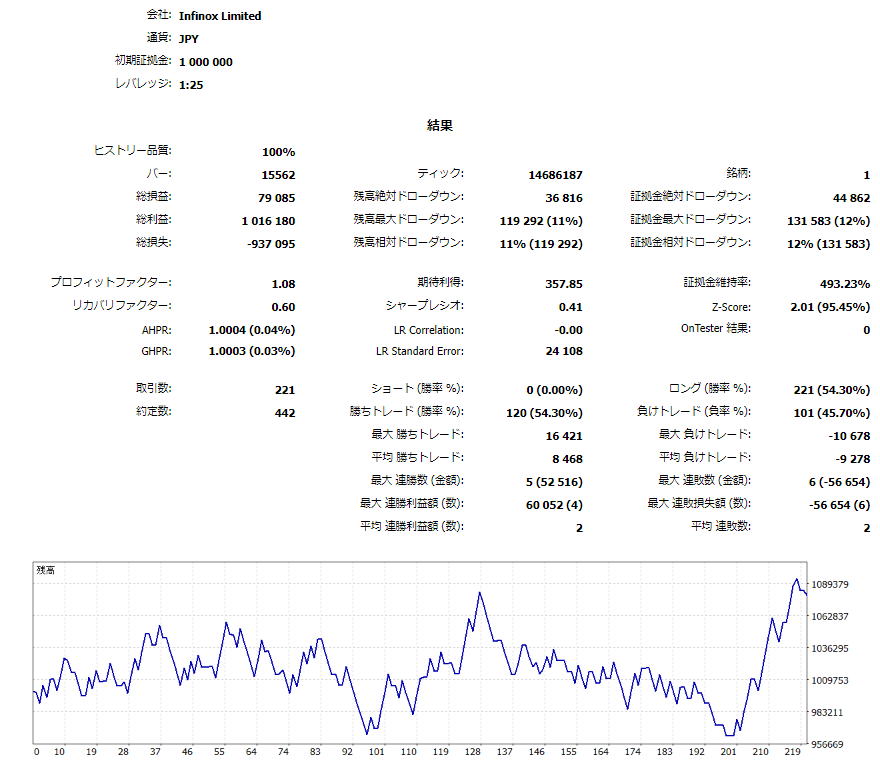
Task: Select the expected payoff value 357.85
Action: 564,284
